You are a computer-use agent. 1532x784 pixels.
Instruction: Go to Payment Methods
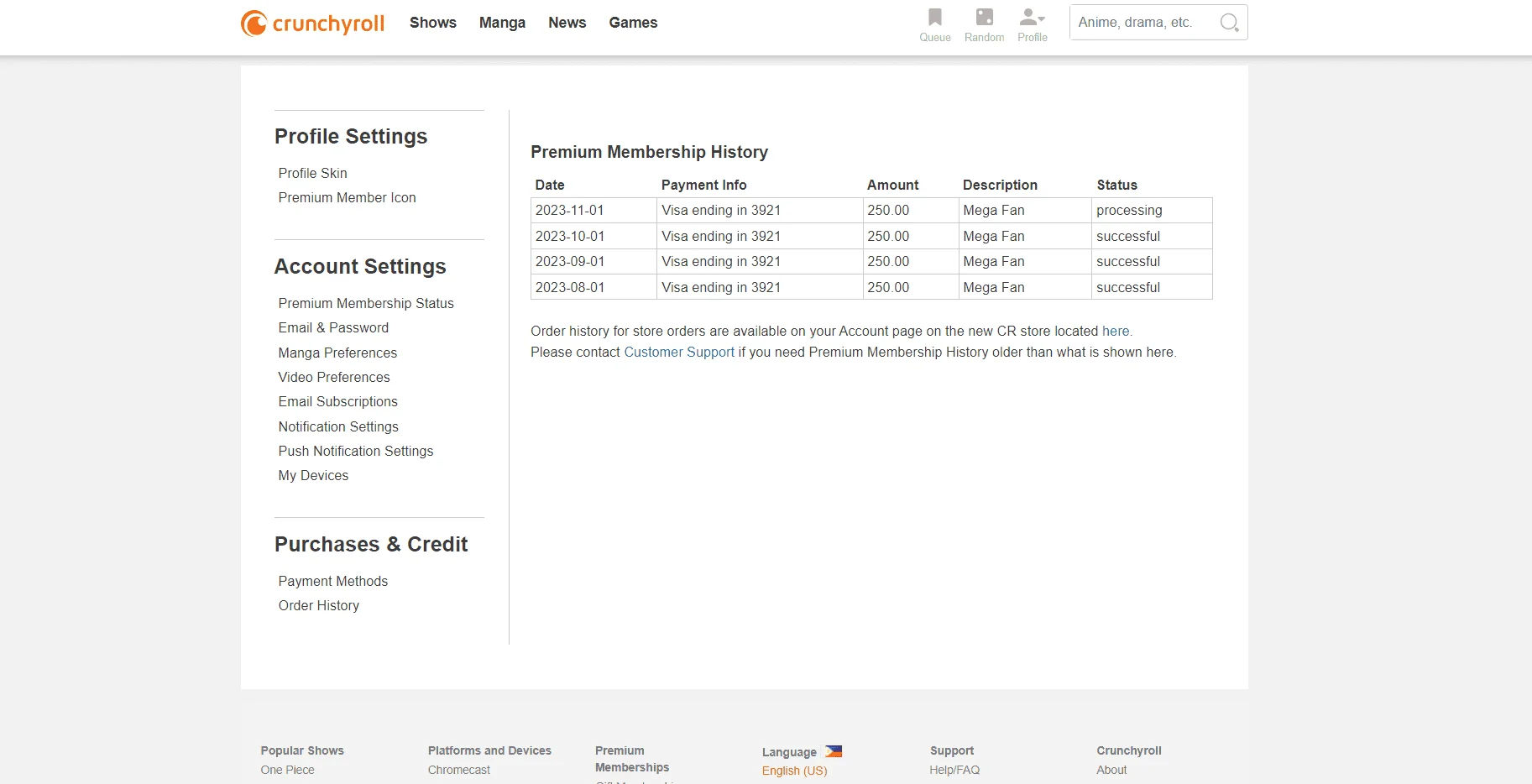(333, 581)
